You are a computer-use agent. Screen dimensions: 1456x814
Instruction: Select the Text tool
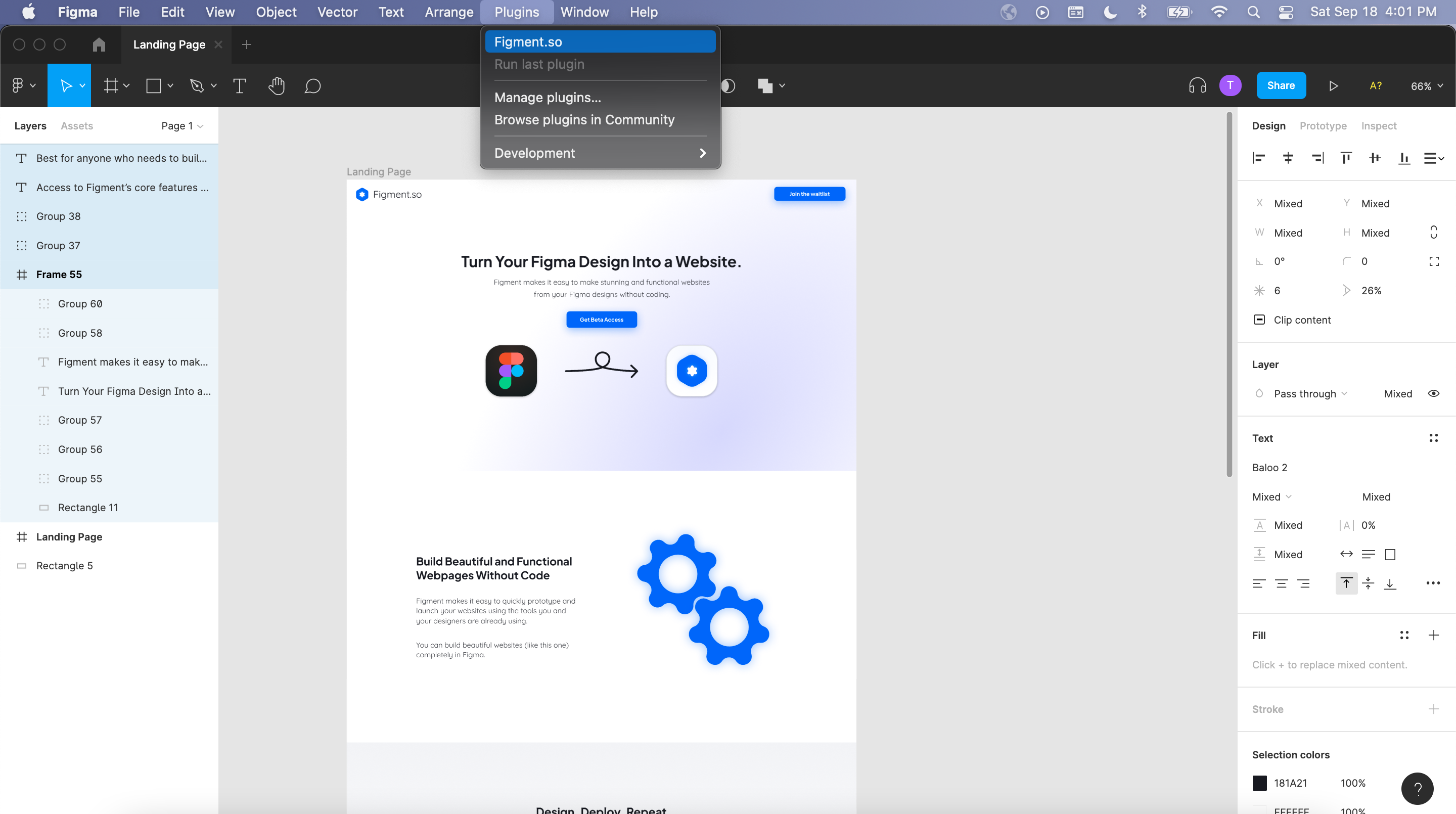239,85
